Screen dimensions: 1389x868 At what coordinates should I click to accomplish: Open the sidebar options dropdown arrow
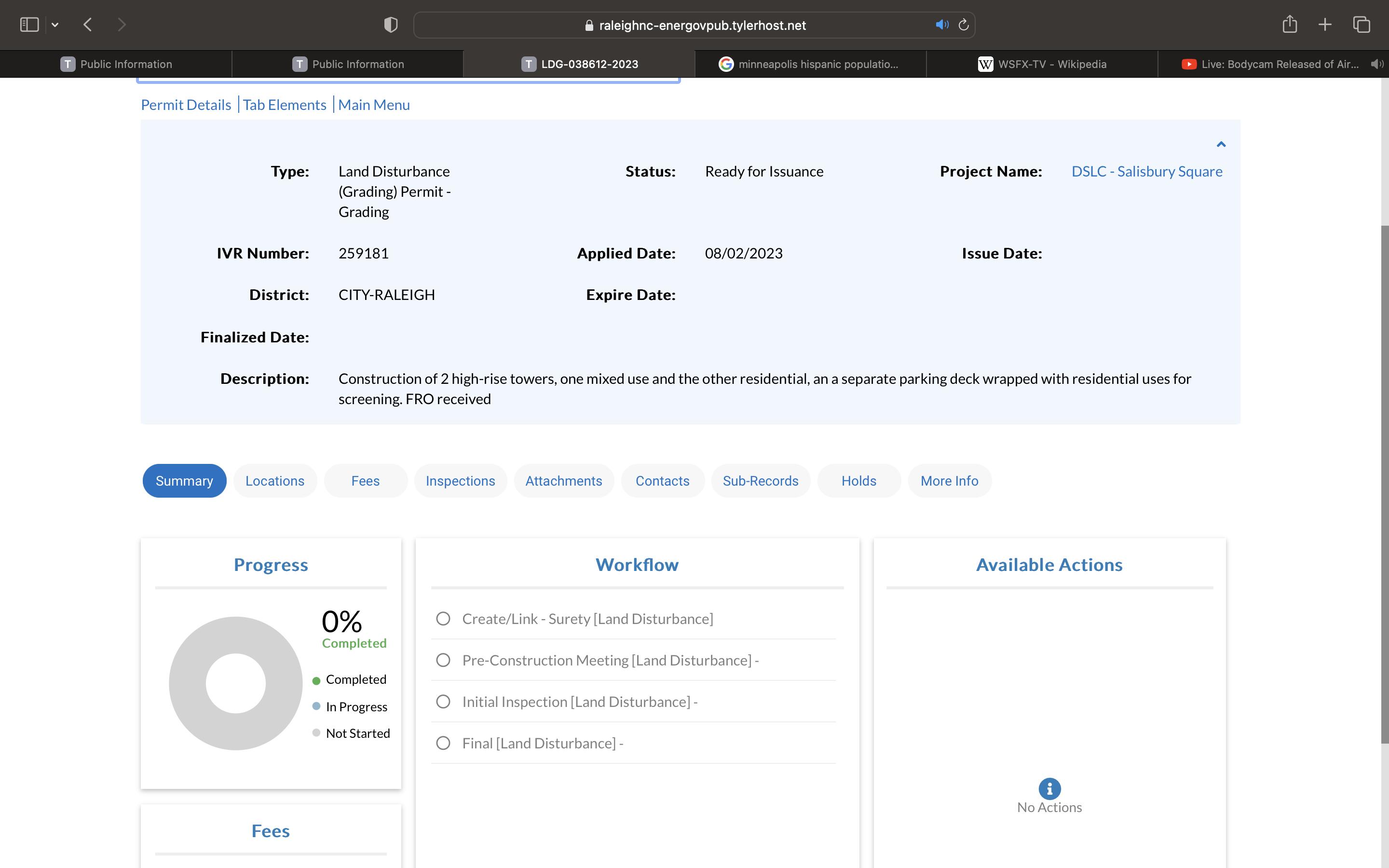(55, 25)
